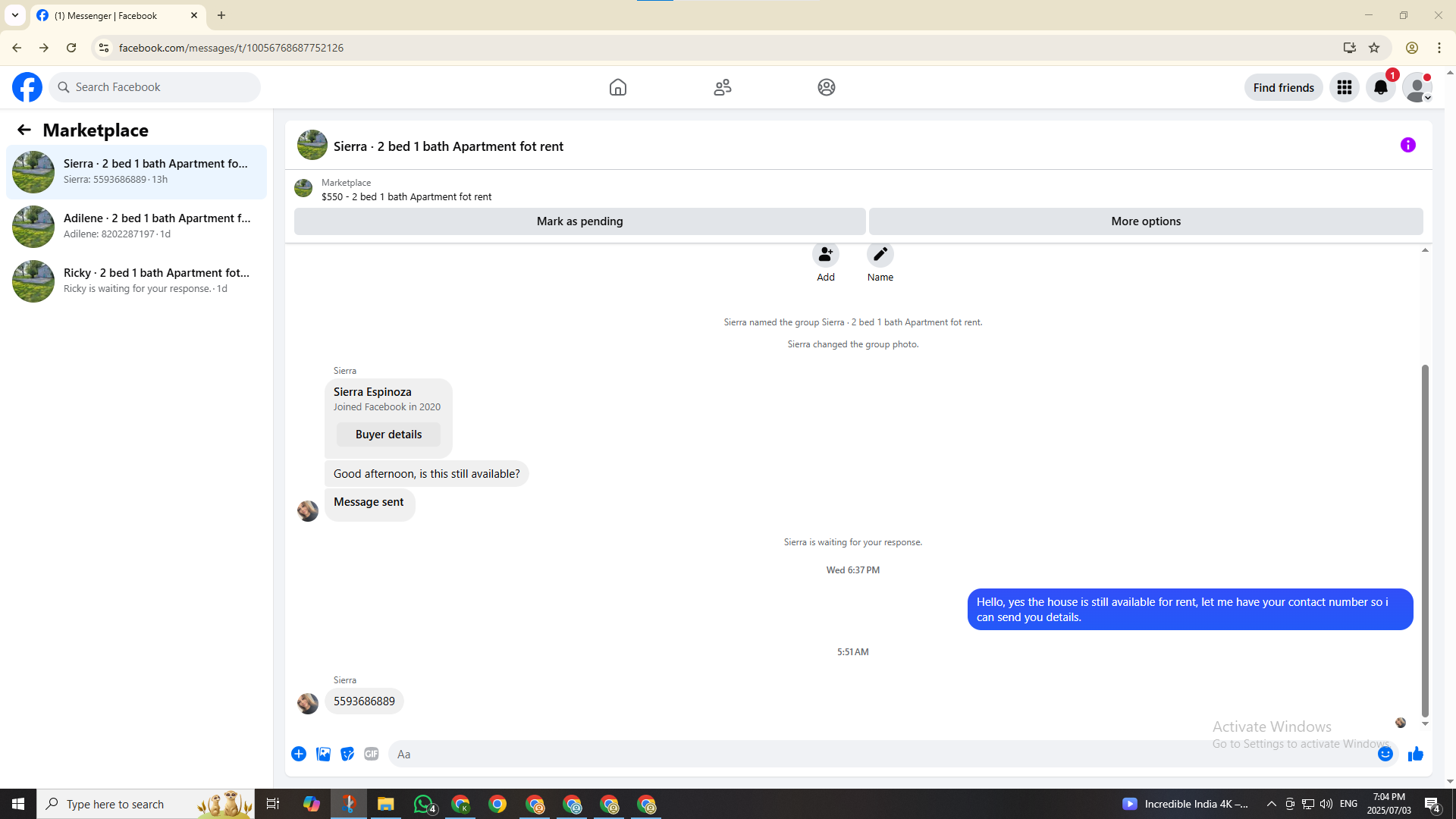Open more actions plus icon
Image resolution: width=1456 pixels, height=819 pixels.
pos(299,754)
